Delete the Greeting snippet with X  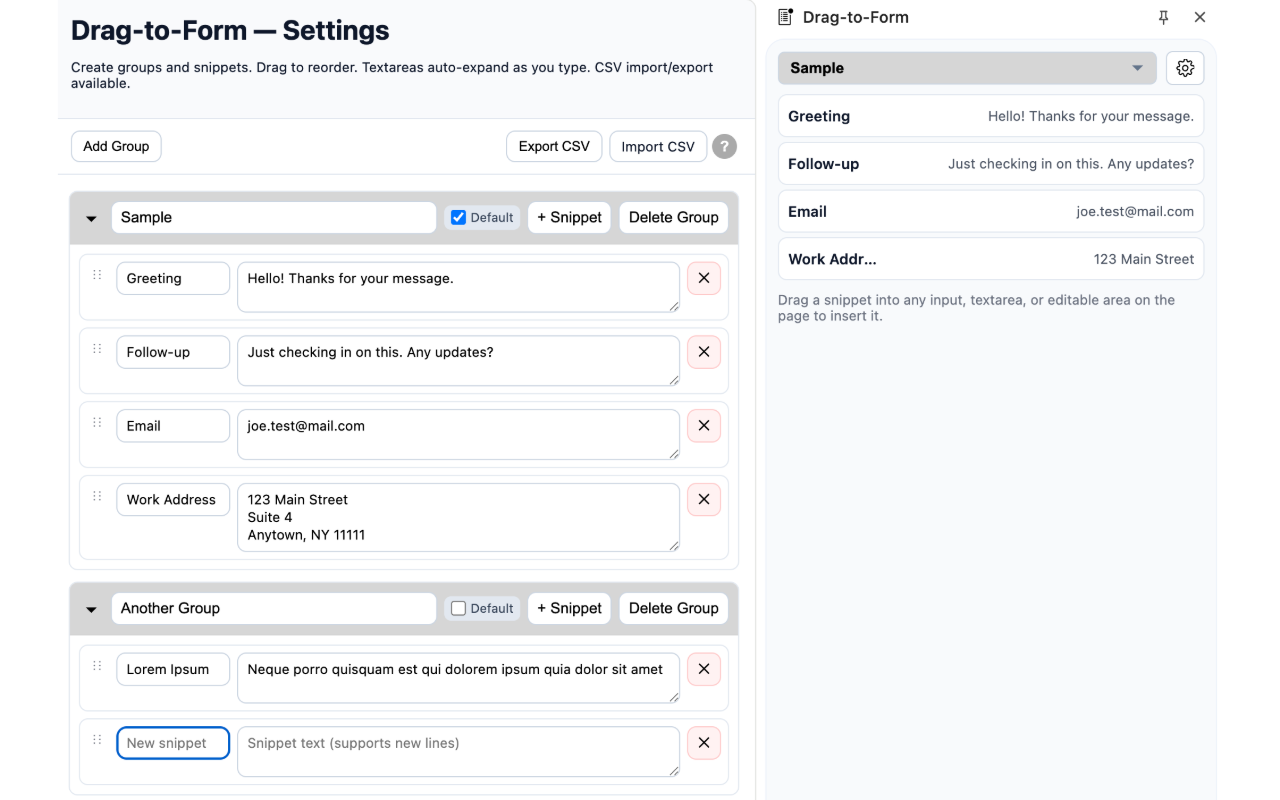click(x=704, y=278)
